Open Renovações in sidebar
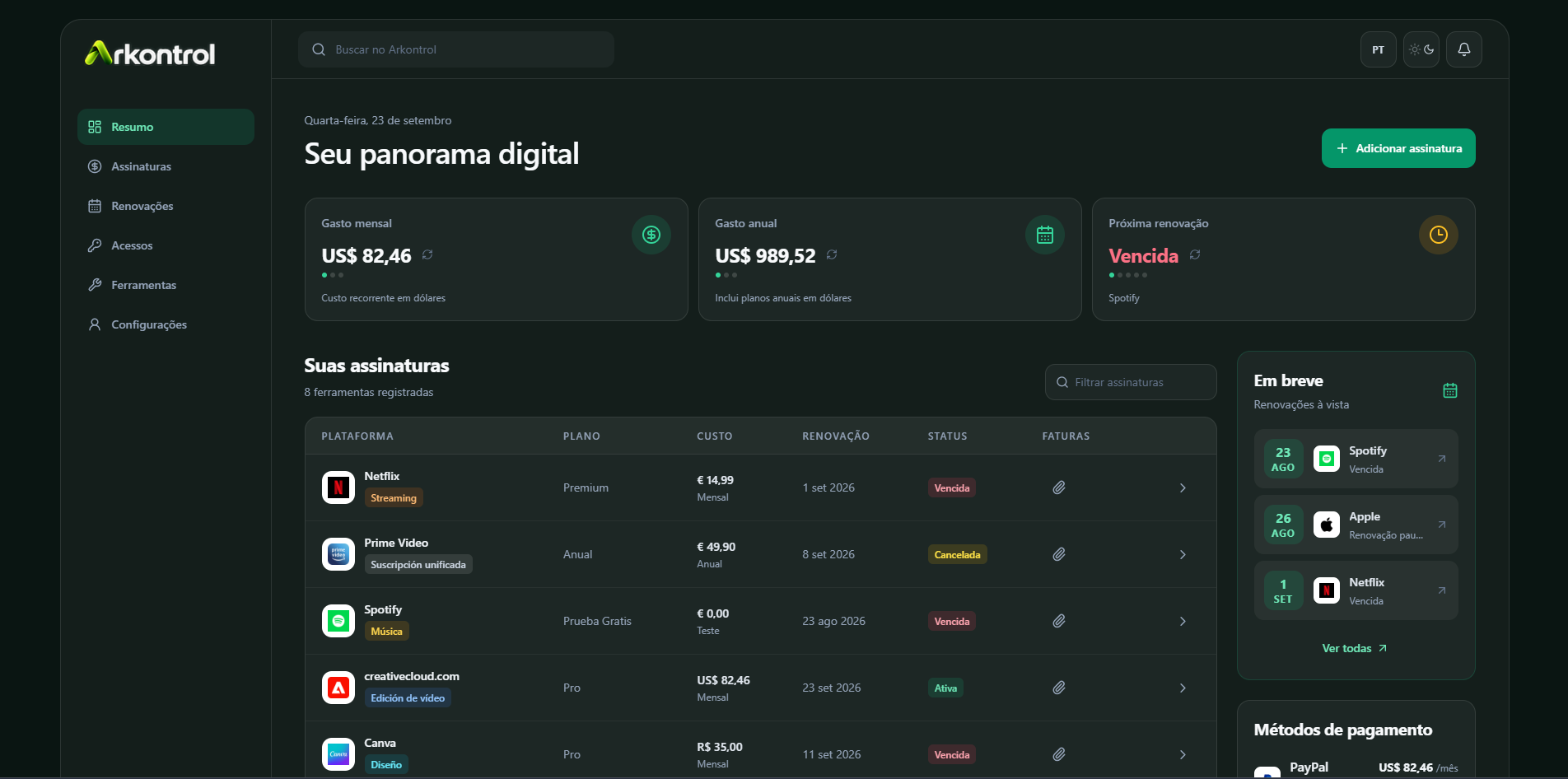 pyautogui.click(x=166, y=206)
